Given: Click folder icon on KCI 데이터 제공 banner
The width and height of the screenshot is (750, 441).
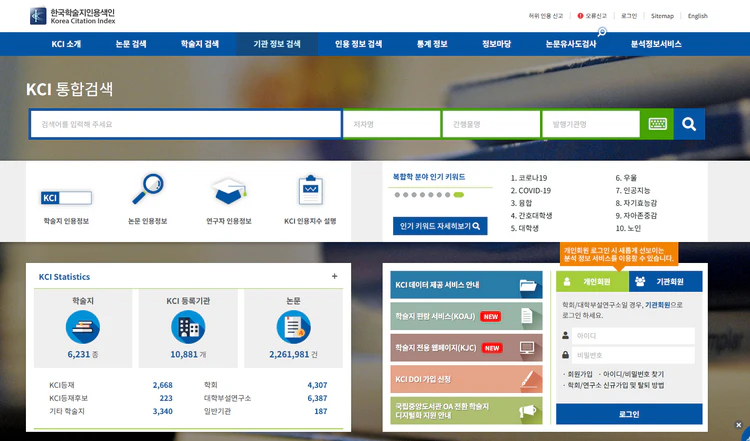Looking at the screenshot, I should (528, 285).
